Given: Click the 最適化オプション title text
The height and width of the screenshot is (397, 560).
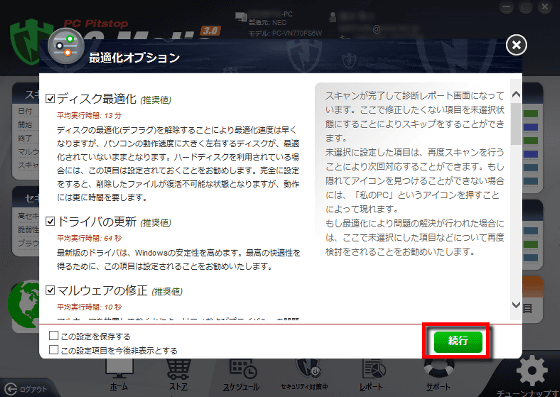Looking at the screenshot, I should tap(134, 57).
